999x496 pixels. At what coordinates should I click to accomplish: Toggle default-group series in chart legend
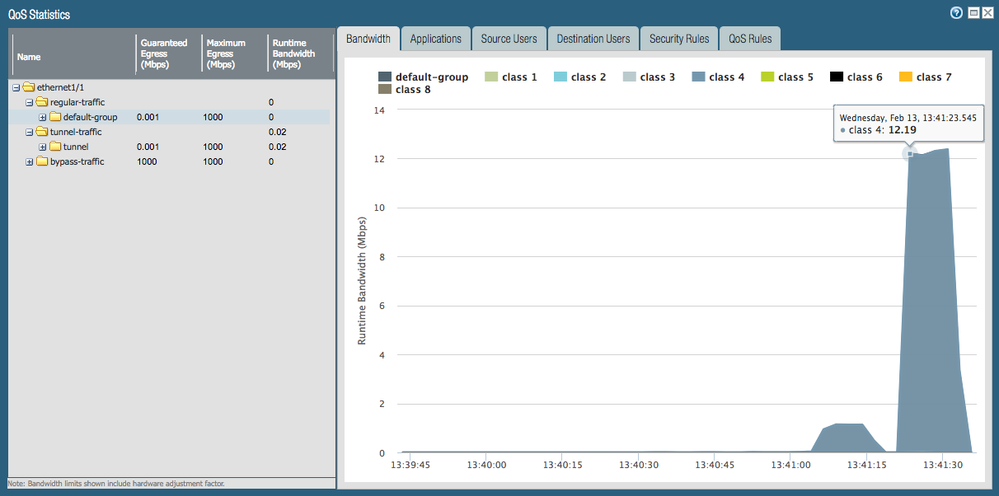click(x=423, y=77)
